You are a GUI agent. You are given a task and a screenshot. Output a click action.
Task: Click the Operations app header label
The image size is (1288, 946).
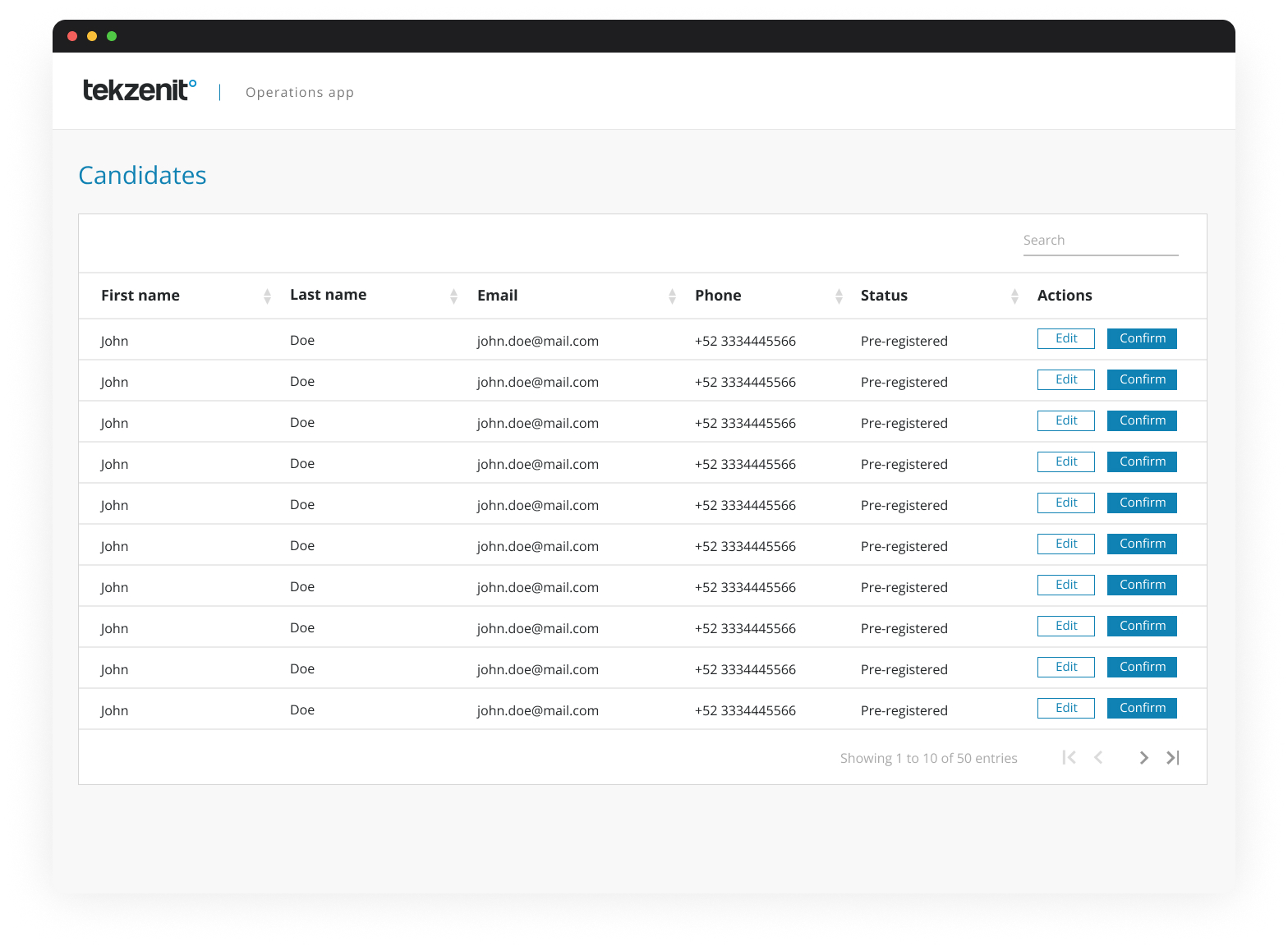tap(300, 93)
